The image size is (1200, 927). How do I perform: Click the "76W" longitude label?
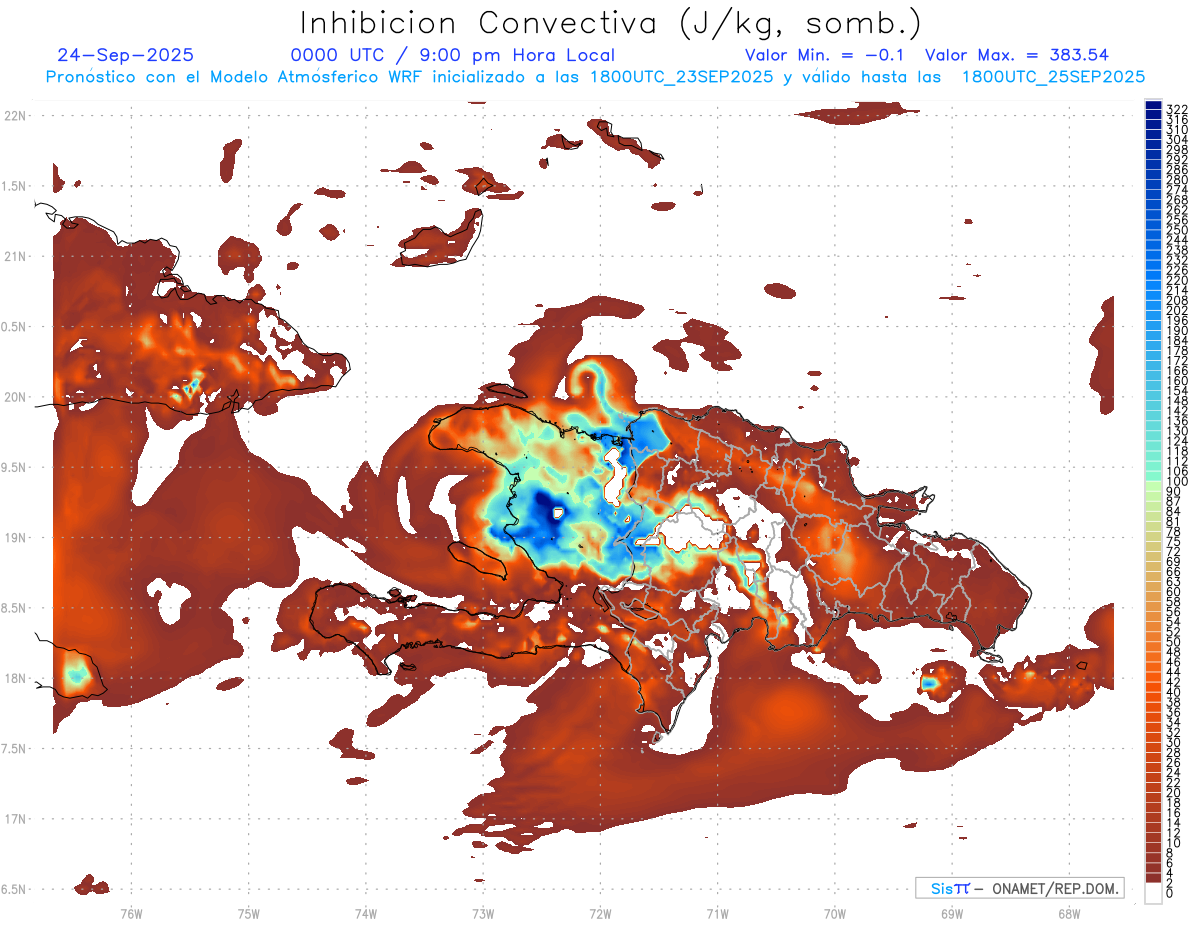pyautogui.click(x=131, y=914)
